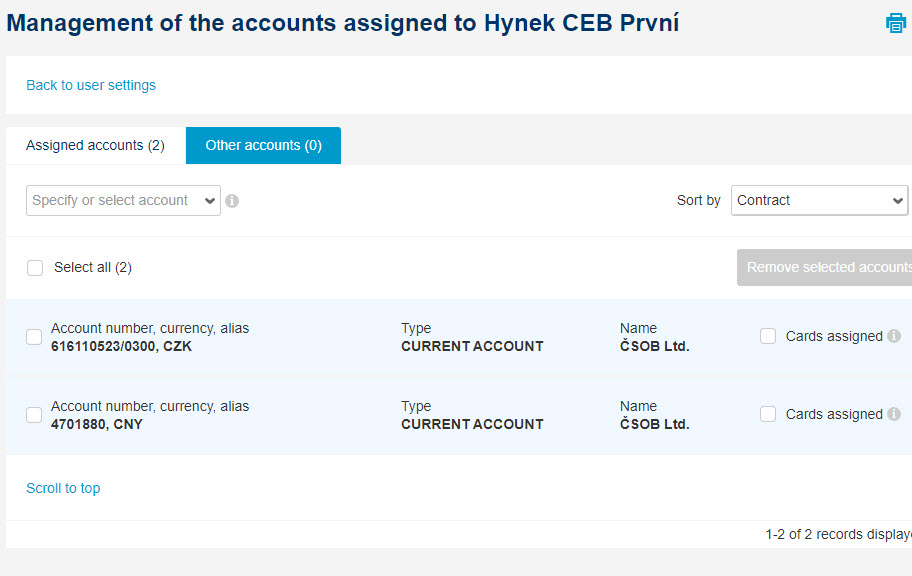This screenshot has height=576, width=912.
Task: Click the account number 616110523/0300, CZK
Action: click(122, 346)
